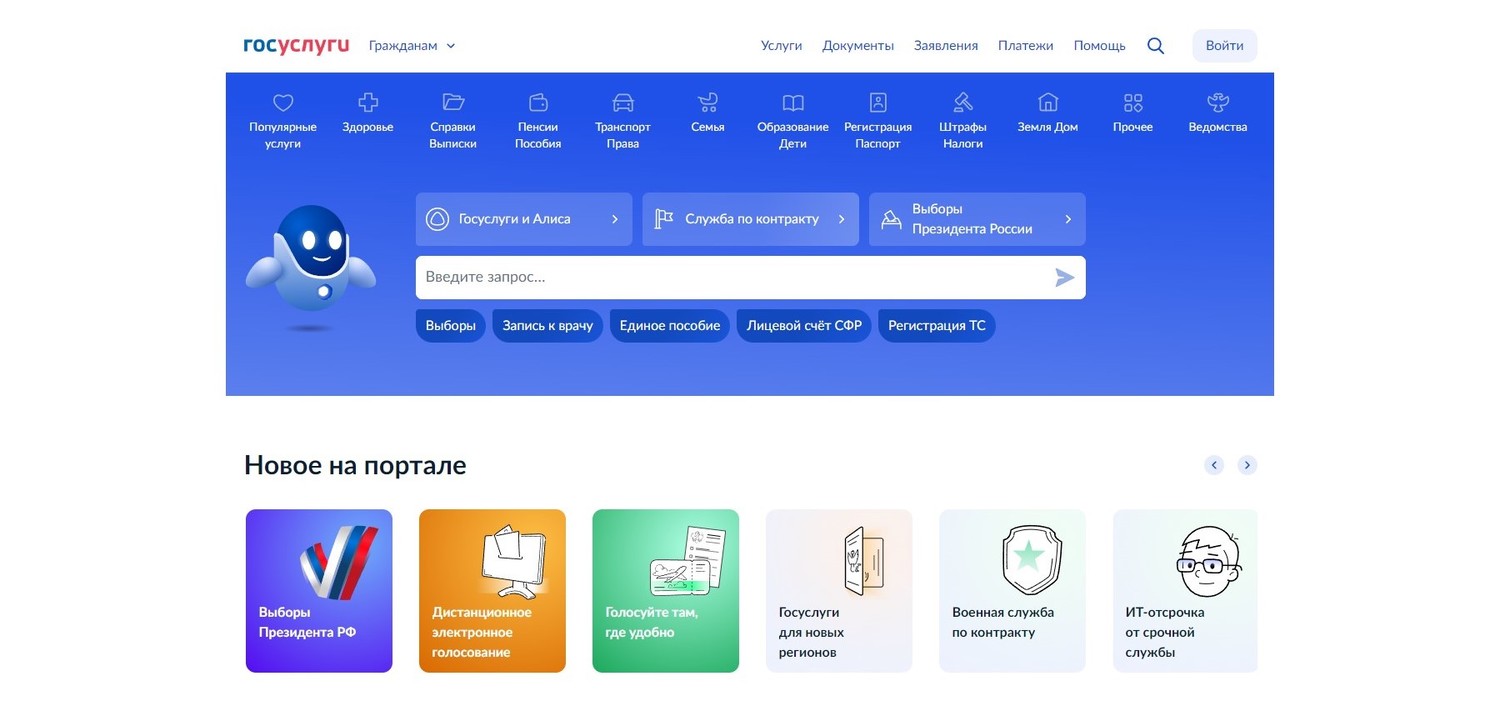Click the Алиса circle icon
The image size is (1500, 721).
click(x=437, y=219)
